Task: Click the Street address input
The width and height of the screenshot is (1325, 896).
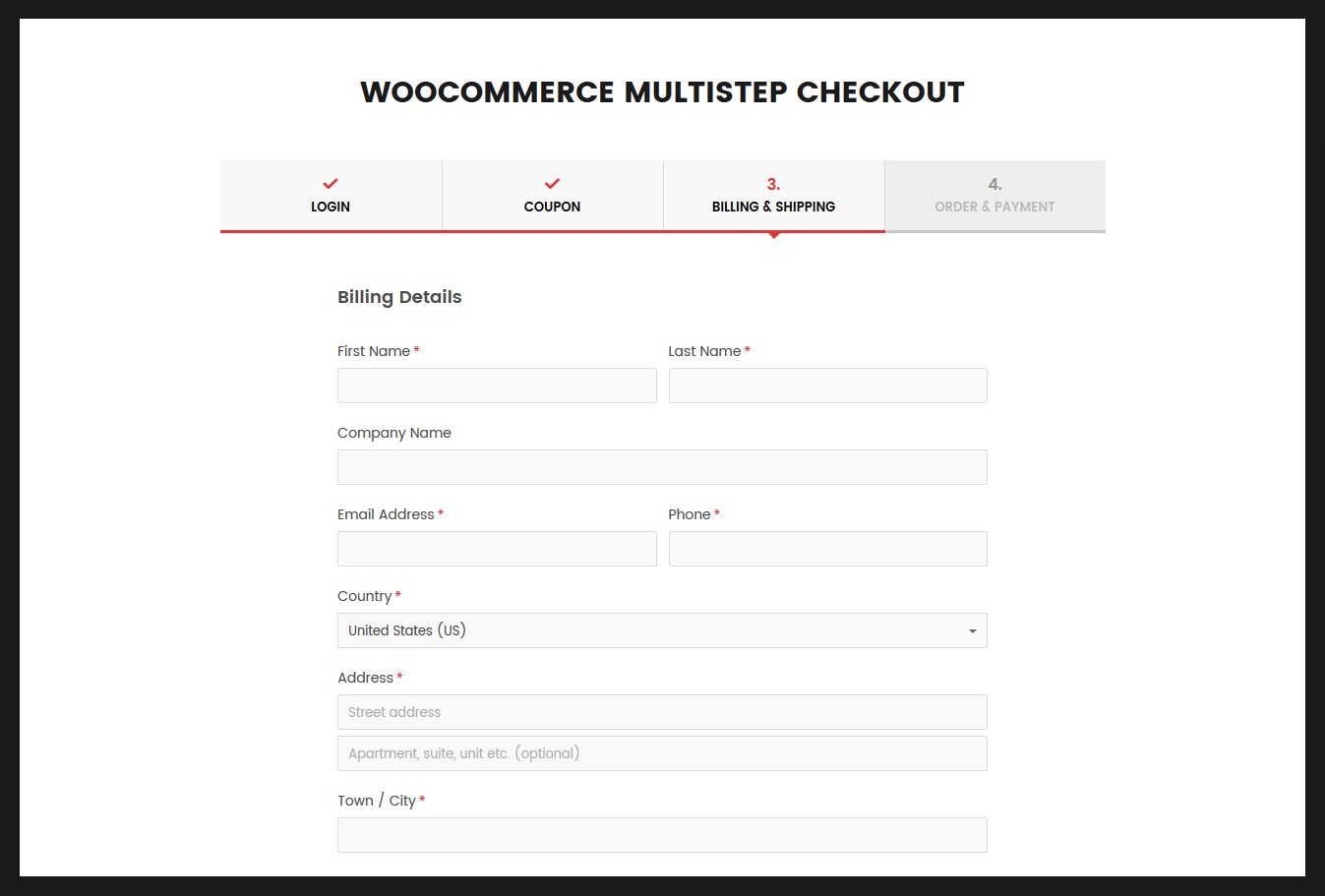Action: click(662, 711)
